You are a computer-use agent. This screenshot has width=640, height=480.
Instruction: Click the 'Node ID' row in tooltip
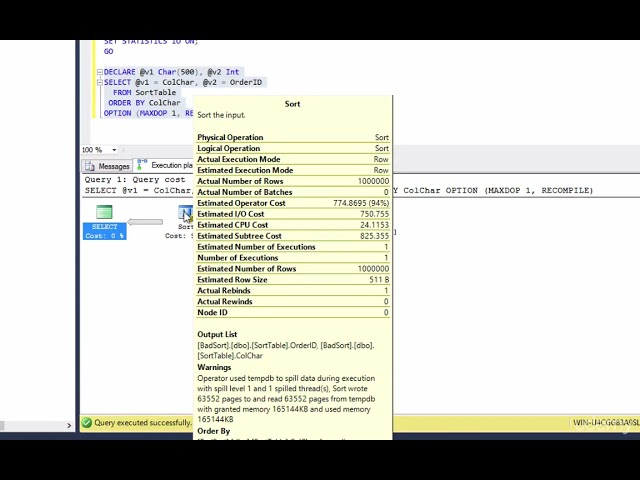293,313
